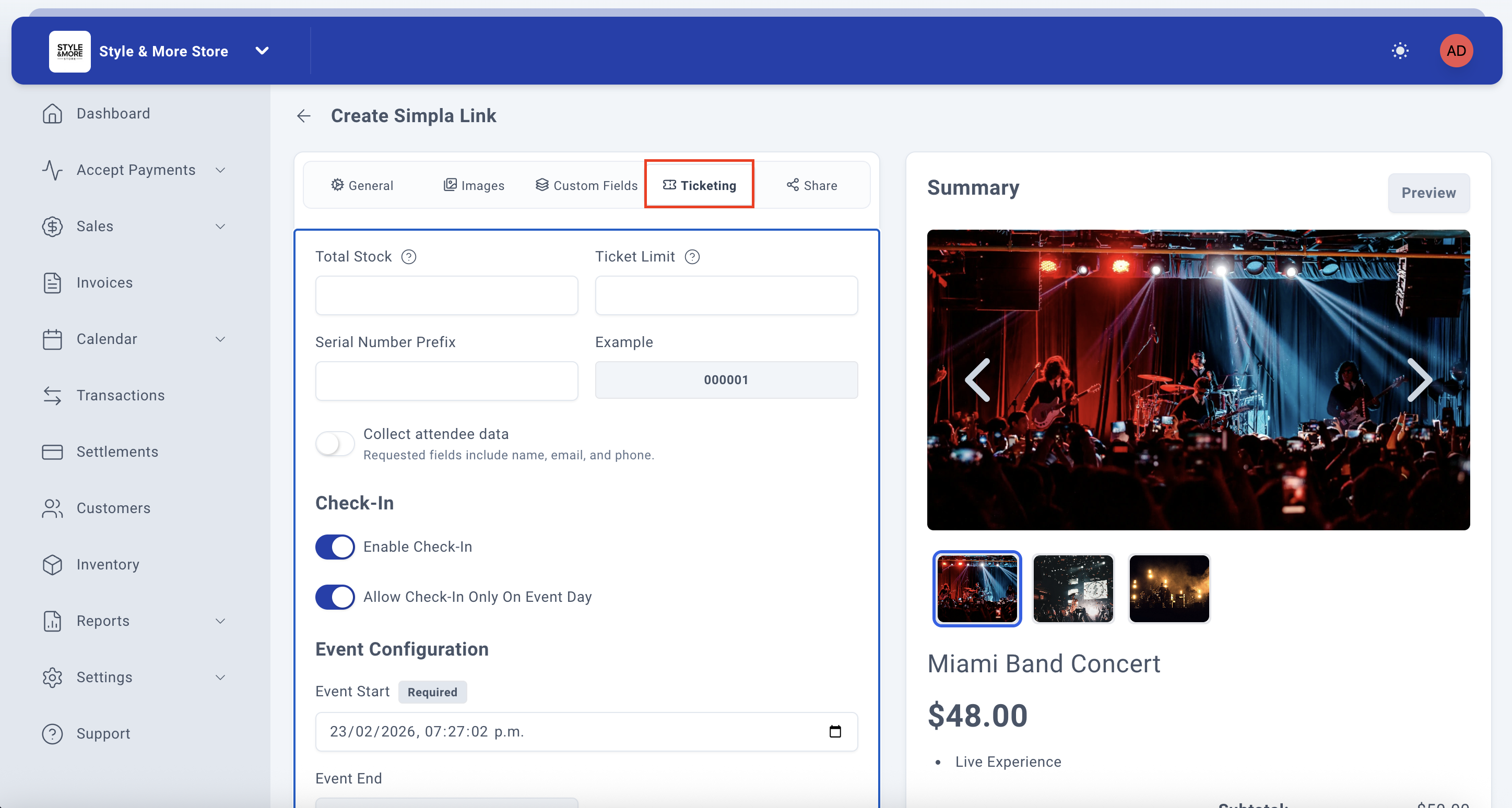Switch to the Share tab
The height and width of the screenshot is (808, 1512).
click(x=812, y=185)
